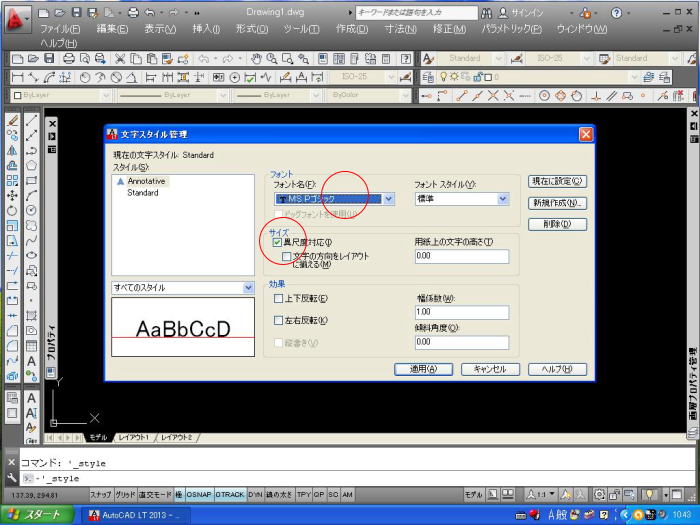
Task: Click the Open file folder toolbar icon
Action: (x=33, y=58)
